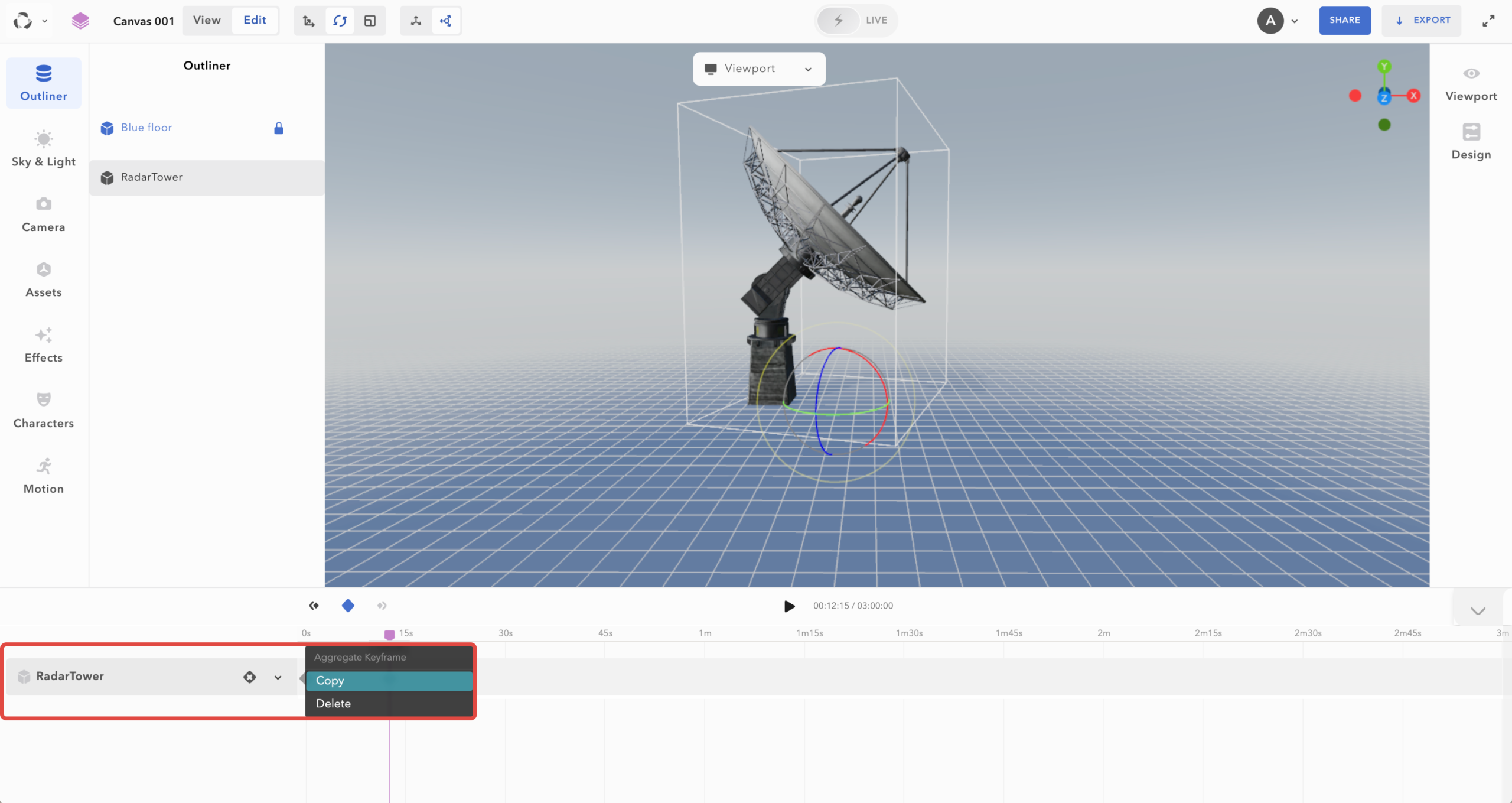Open the Characters panel
The height and width of the screenshot is (803, 1512).
pos(44,409)
